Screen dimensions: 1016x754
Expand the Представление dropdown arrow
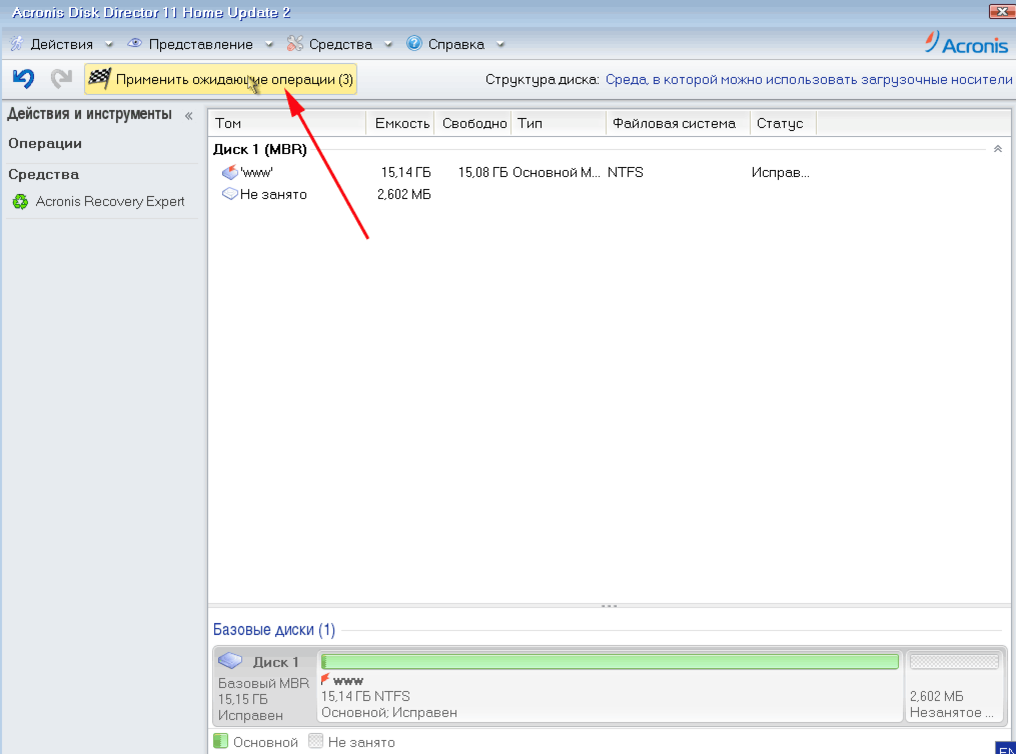[269, 45]
